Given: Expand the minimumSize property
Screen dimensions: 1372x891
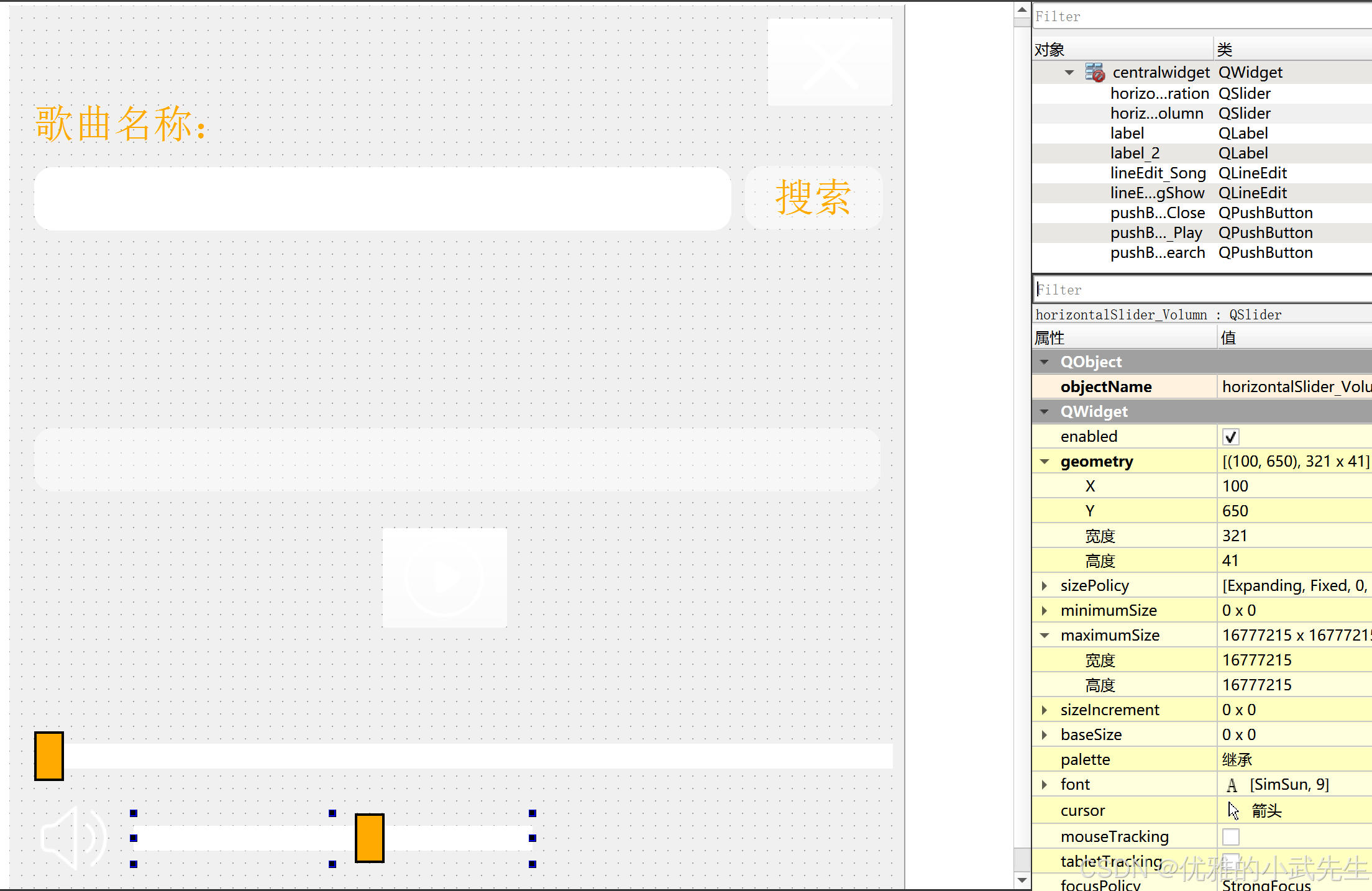Looking at the screenshot, I should (1045, 611).
